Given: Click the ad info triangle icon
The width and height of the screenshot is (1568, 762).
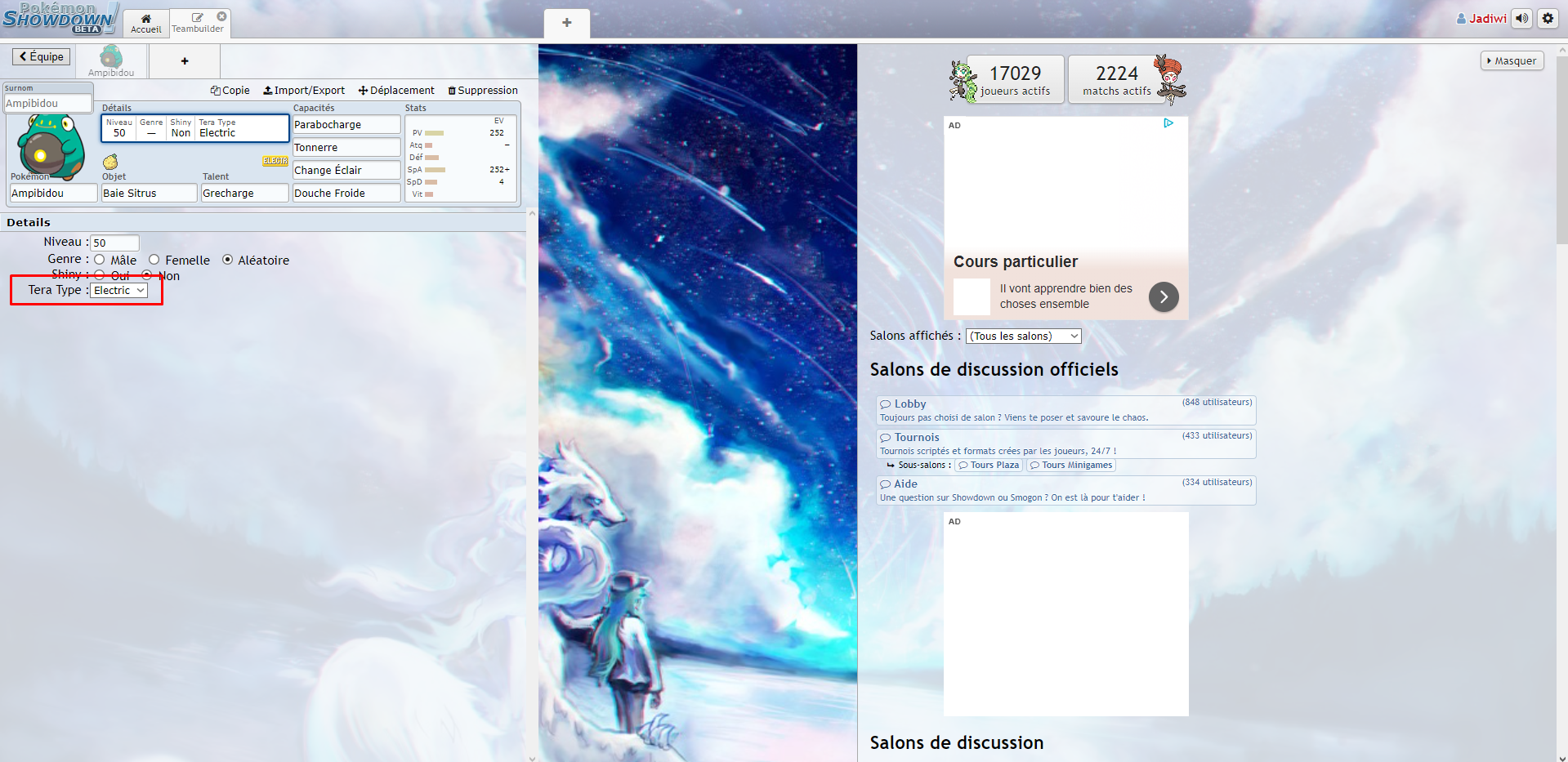Looking at the screenshot, I should 1168,123.
